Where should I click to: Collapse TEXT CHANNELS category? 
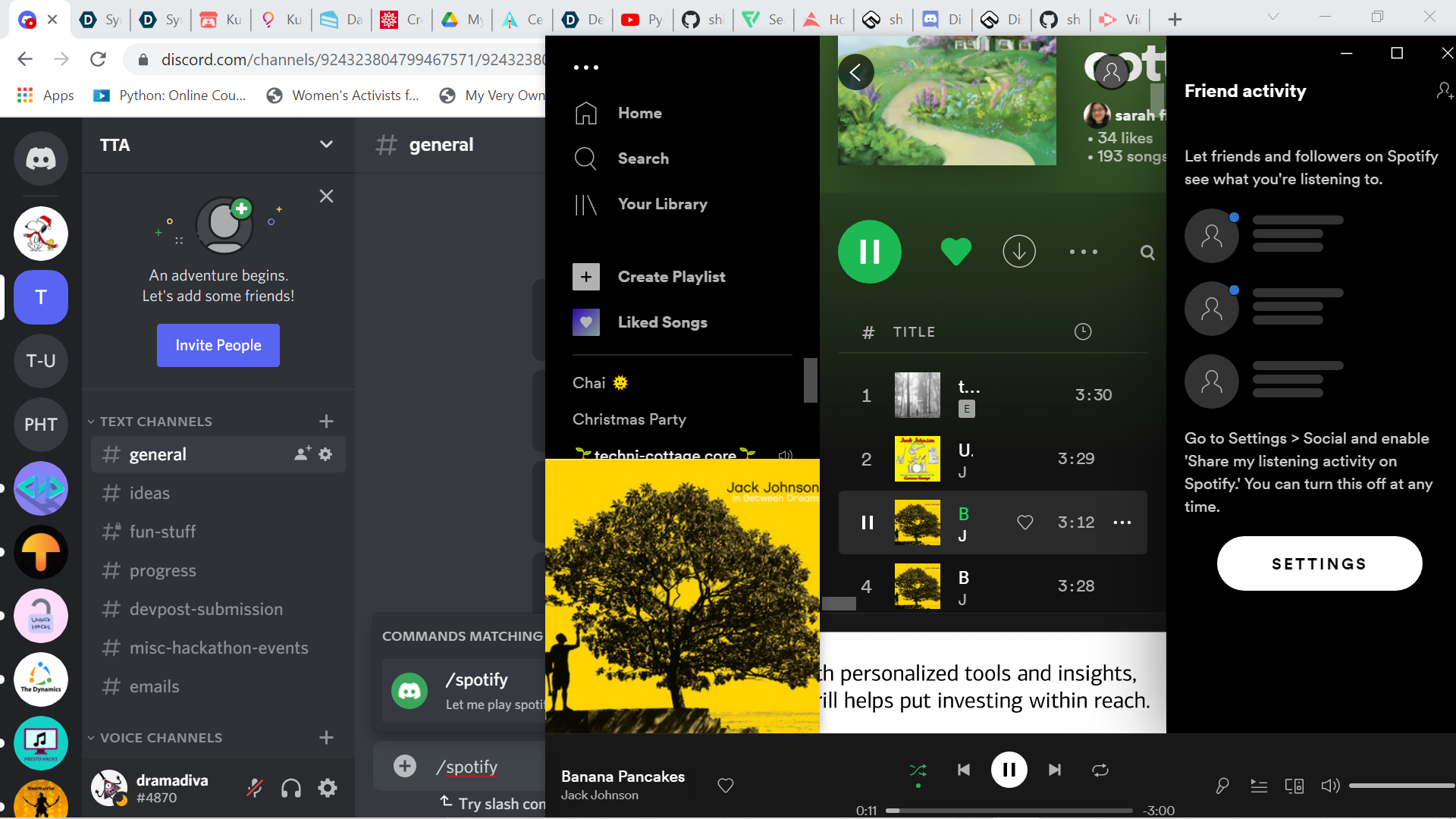tap(155, 422)
